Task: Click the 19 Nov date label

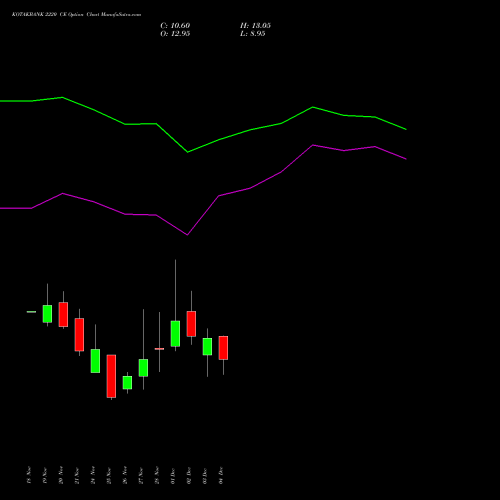Action: (45, 475)
